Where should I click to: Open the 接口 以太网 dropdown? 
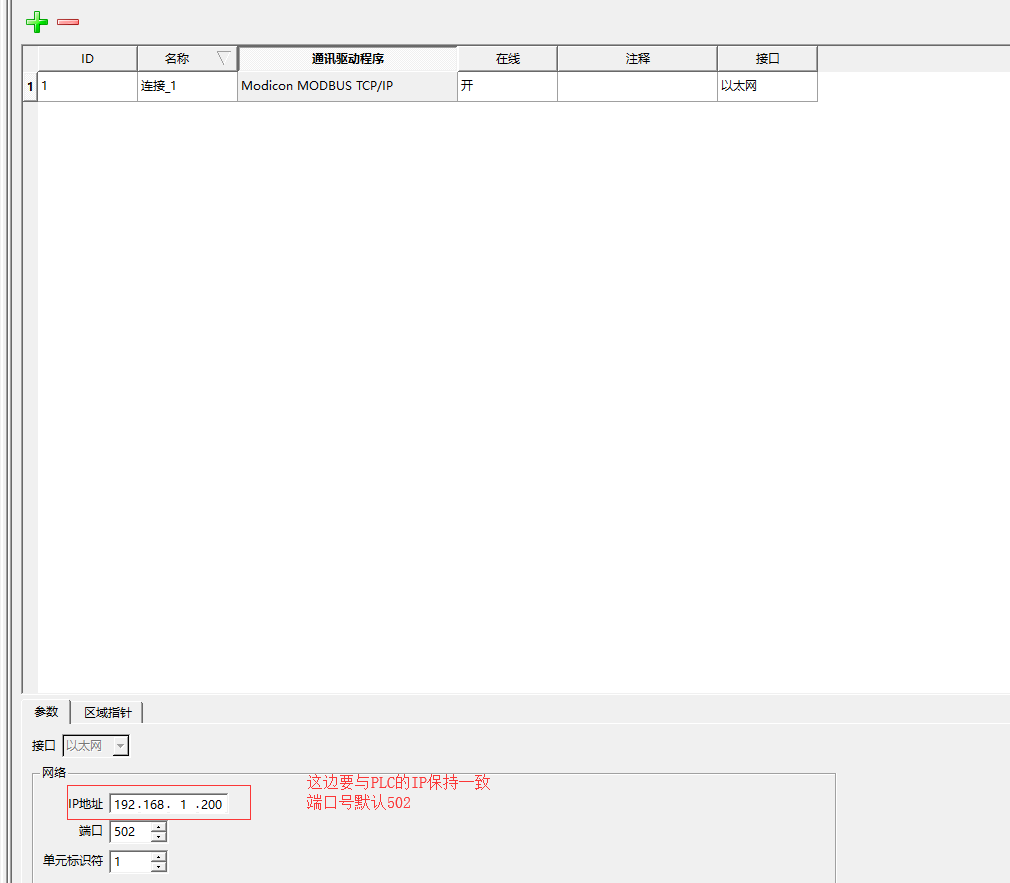[96, 746]
